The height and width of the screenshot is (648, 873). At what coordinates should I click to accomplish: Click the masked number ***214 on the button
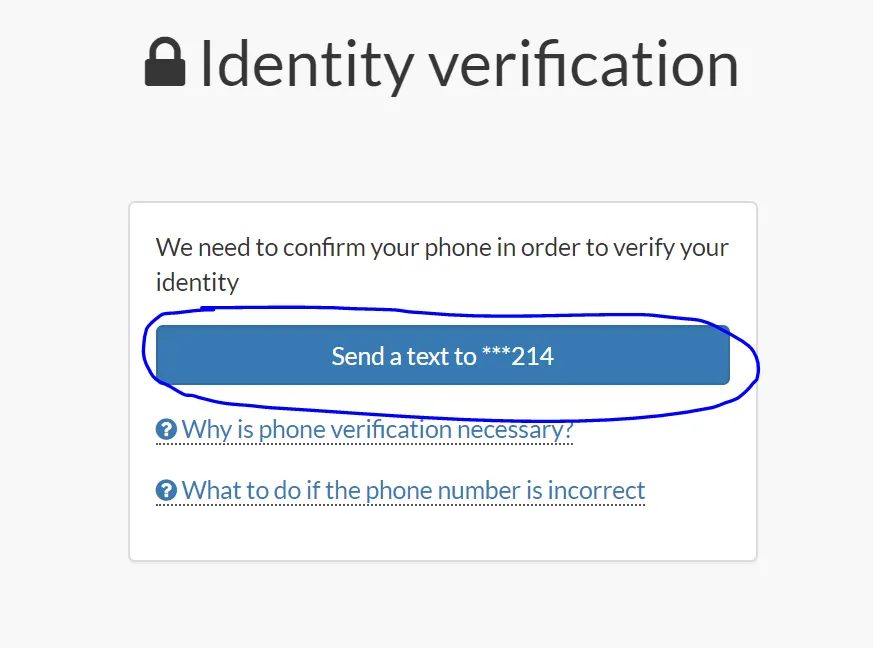[518, 356]
